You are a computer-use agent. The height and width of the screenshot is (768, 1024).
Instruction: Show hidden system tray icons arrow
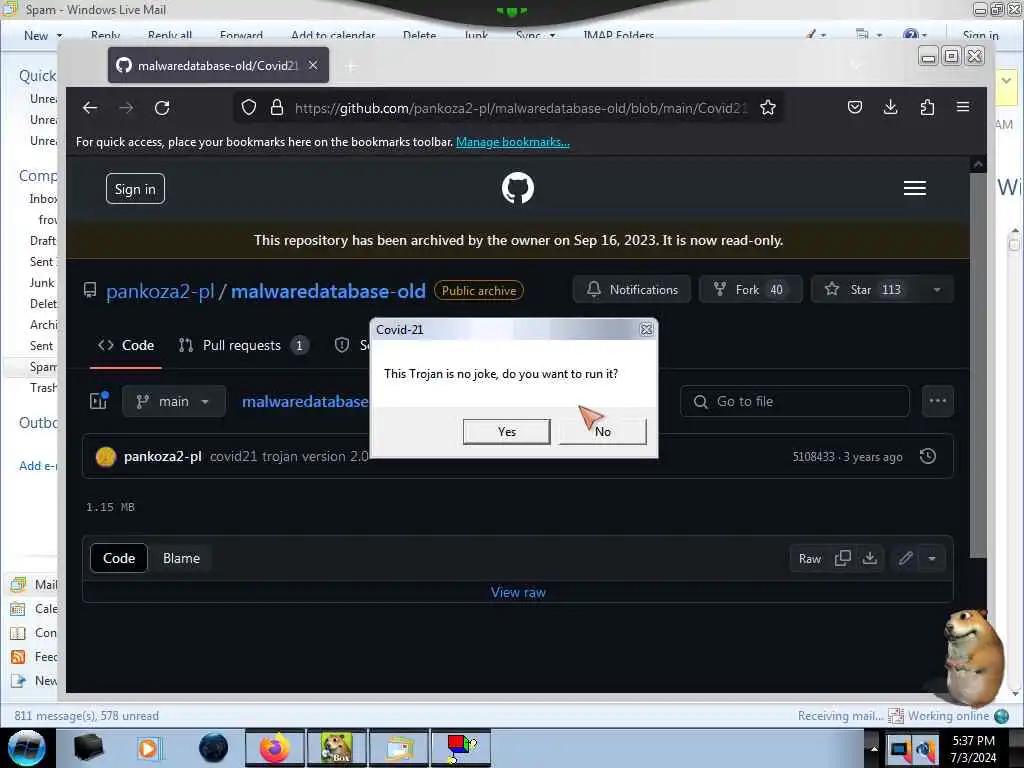[874, 748]
